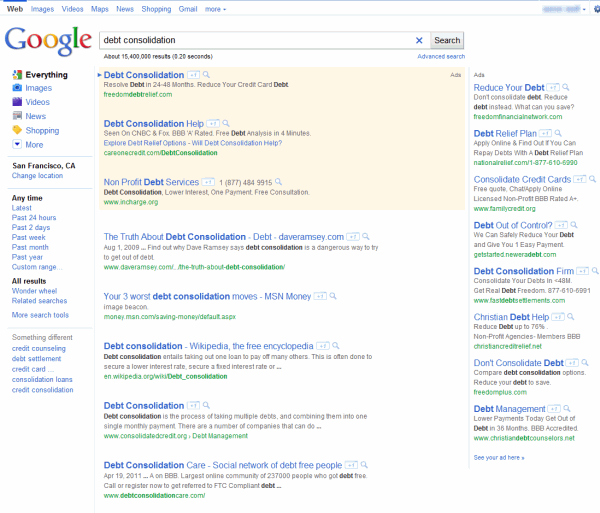The height and width of the screenshot is (513, 600).
Task: Click +1 button beside Debt Consolidation Help
Action: click(213, 124)
